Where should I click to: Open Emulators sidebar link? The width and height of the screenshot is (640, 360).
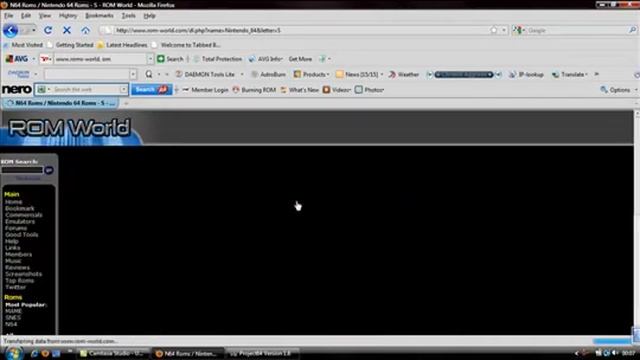[20, 222]
